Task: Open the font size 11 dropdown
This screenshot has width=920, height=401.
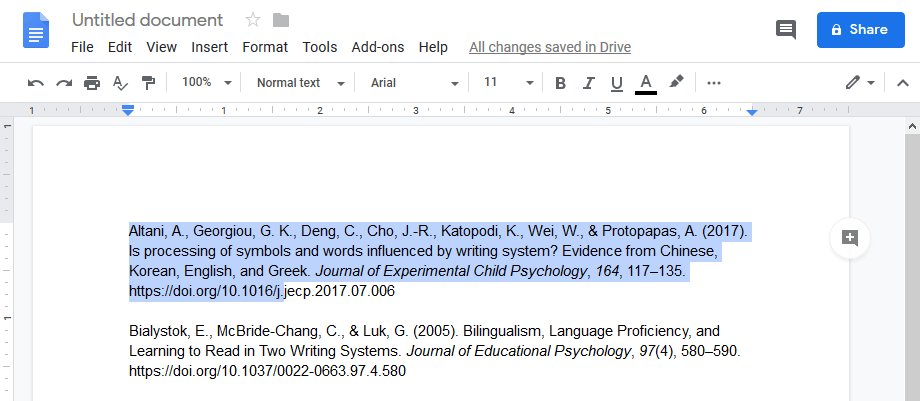Action: (x=508, y=83)
